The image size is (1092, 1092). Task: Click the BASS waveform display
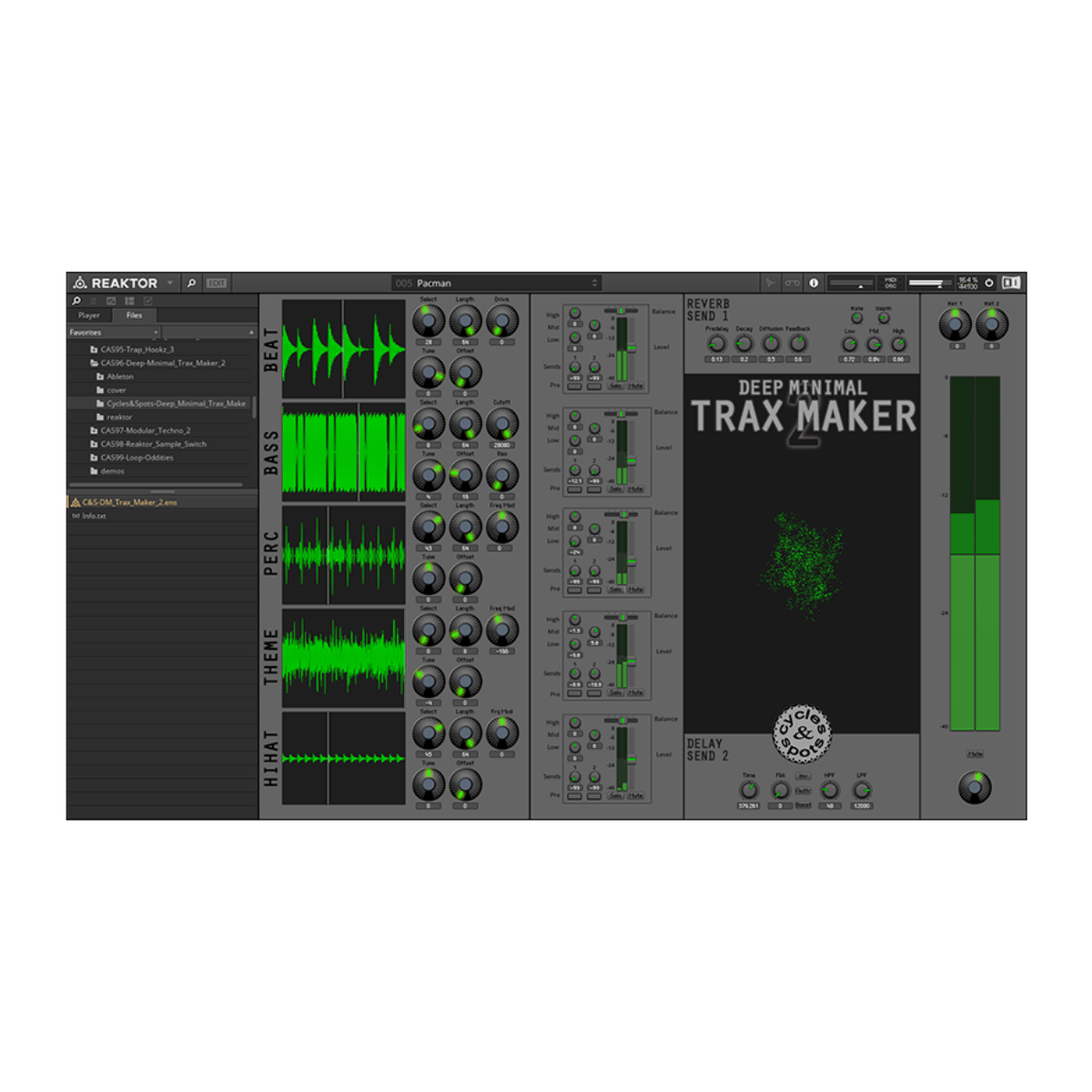[x=344, y=452]
